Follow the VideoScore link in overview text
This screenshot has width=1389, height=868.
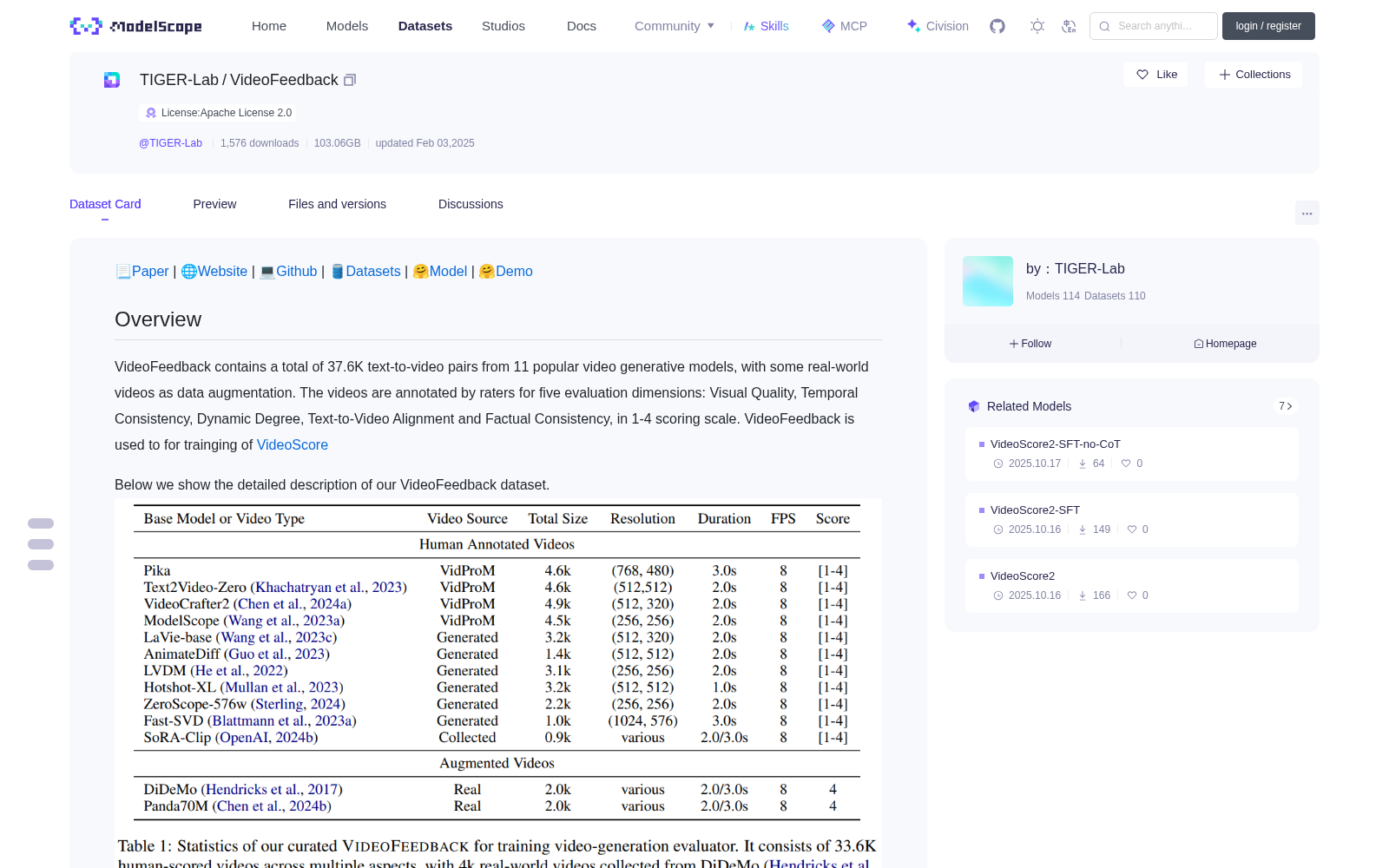293,445
